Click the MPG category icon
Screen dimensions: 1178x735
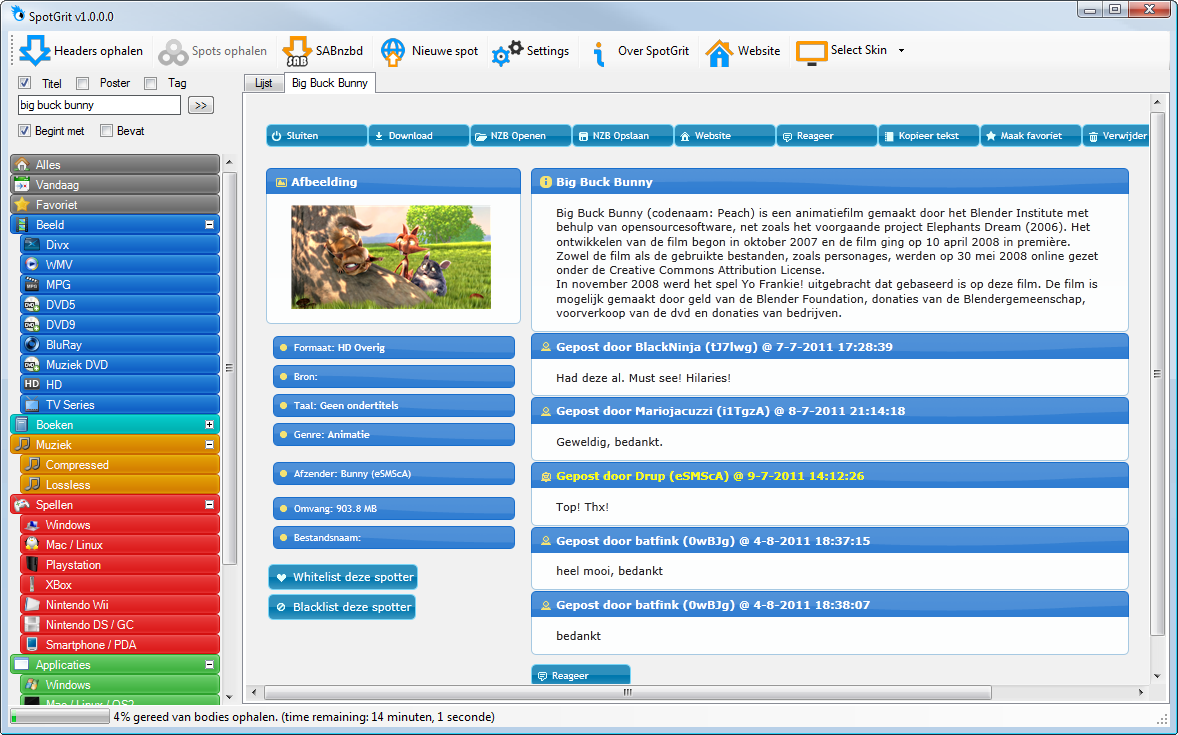tap(32, 285)
